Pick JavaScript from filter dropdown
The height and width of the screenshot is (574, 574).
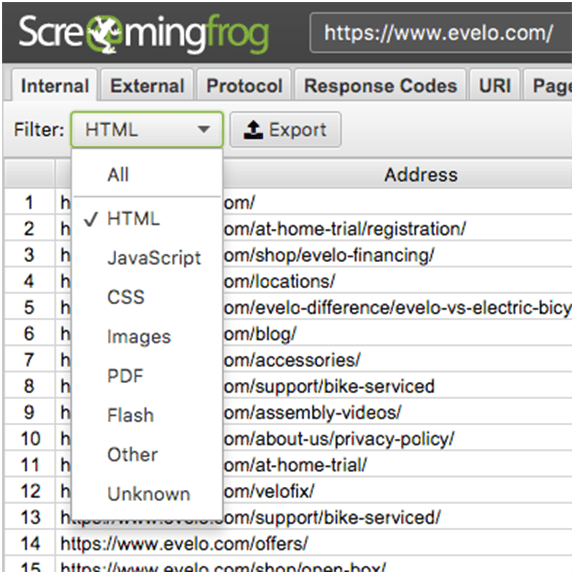coord(154,258)
